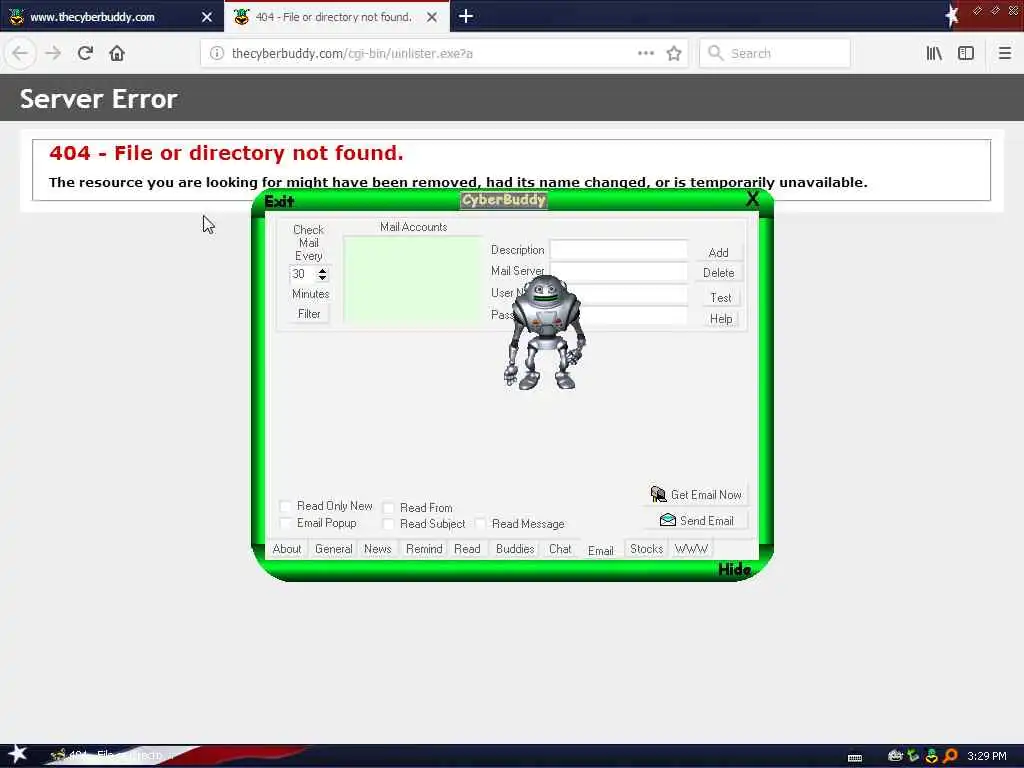
Task: Click the robot head tray icon
Action: pyautogui.click(x=895, y=756)
